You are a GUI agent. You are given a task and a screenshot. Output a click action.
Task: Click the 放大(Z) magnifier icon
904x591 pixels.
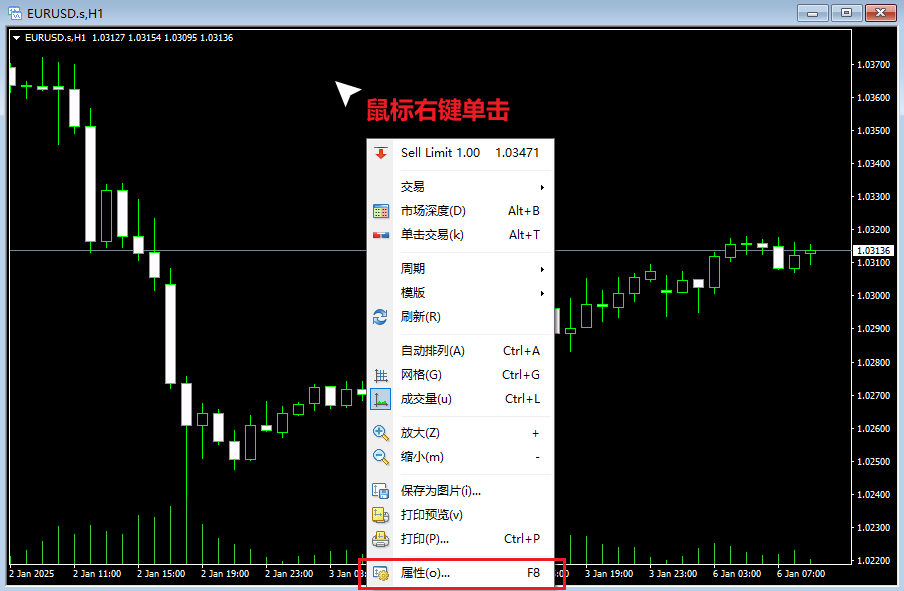(x=380, y=433)
